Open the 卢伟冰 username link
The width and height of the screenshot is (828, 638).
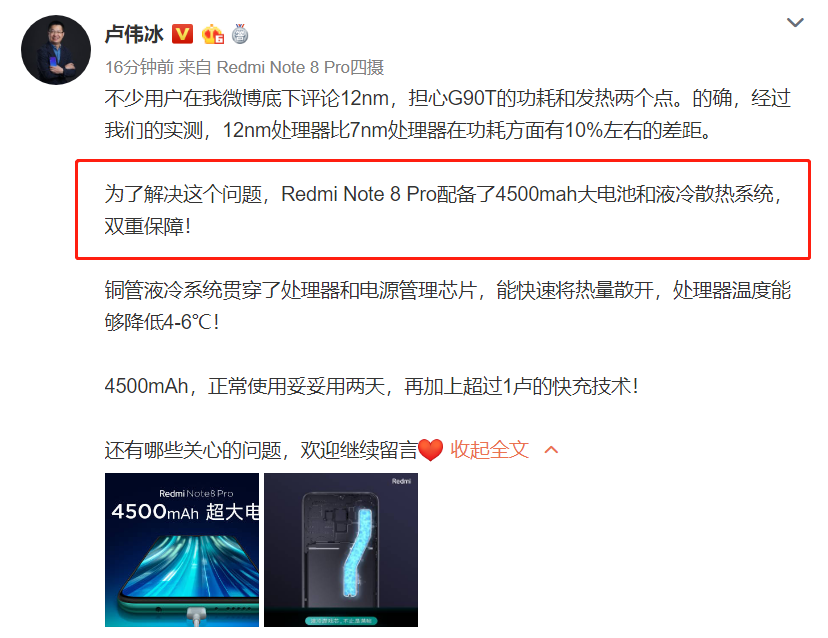134,34
